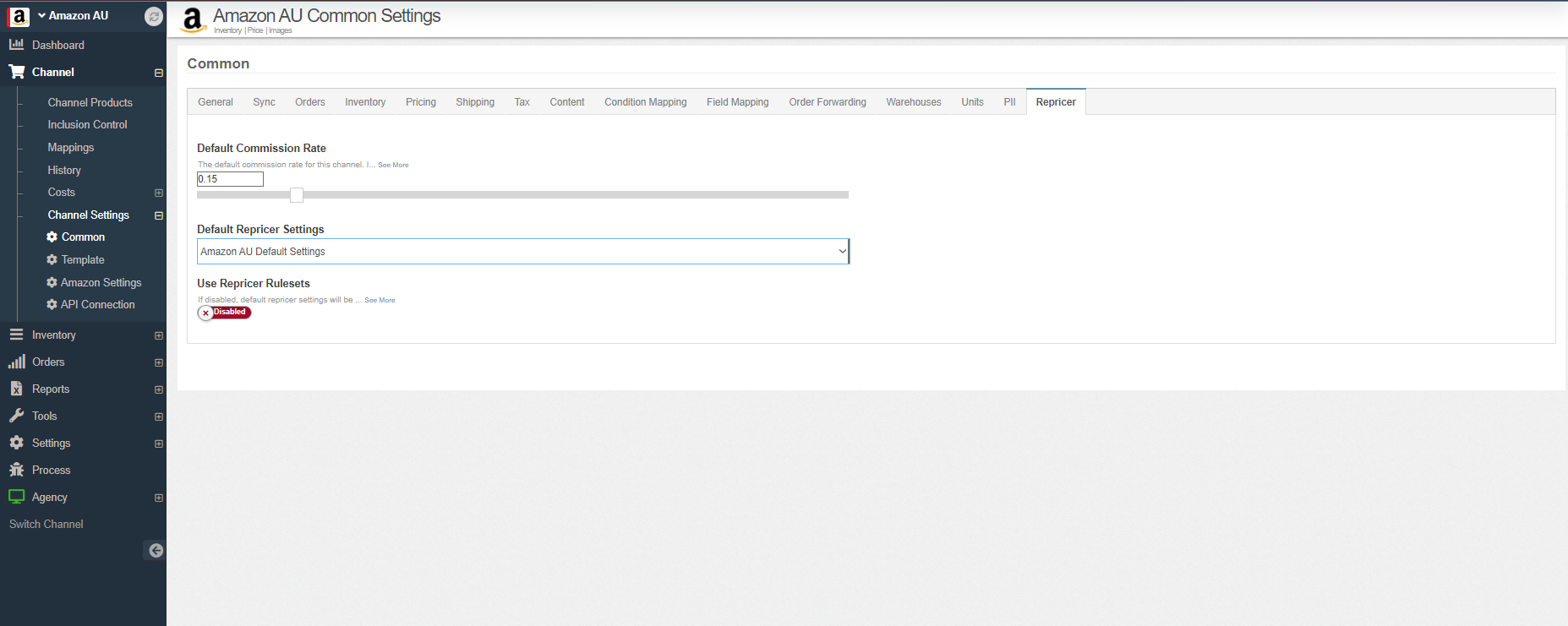
Task: Expand the Inventory sidebar section
Action: pos(159,335)
